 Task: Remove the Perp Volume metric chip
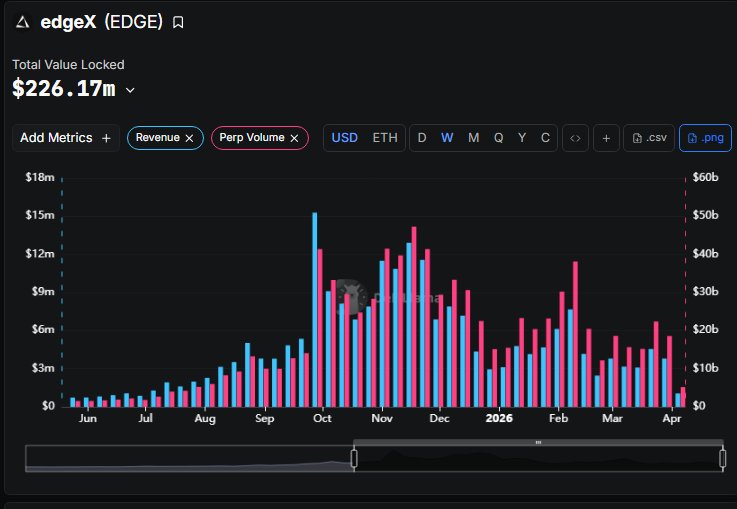294,138
